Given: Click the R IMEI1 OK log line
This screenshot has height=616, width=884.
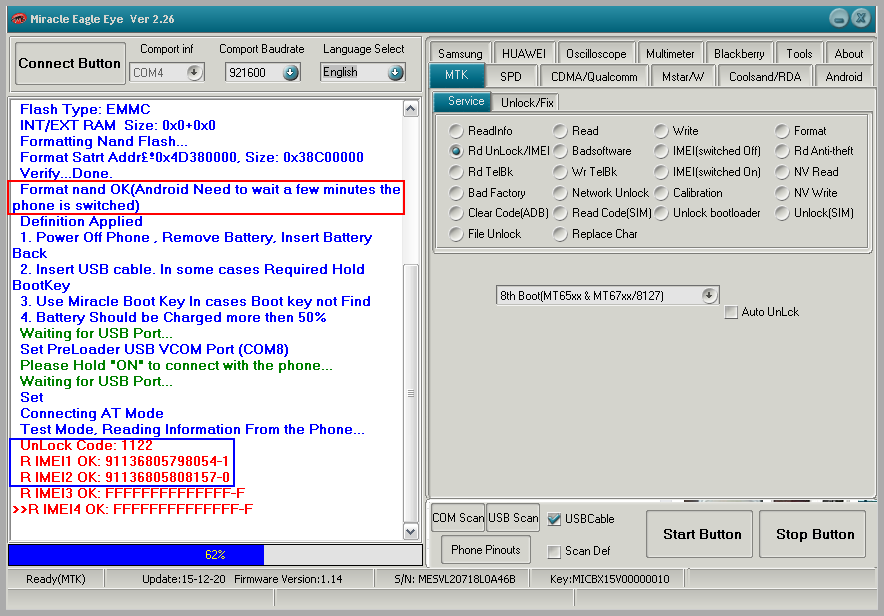Looking at the screenshot, I should [x=124, y=461].
